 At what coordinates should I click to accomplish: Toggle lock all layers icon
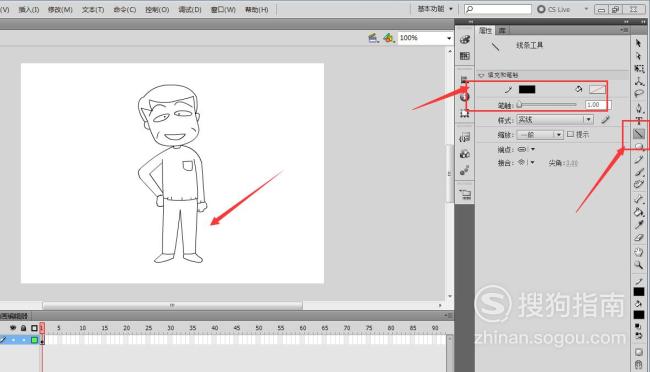[24, 328]
